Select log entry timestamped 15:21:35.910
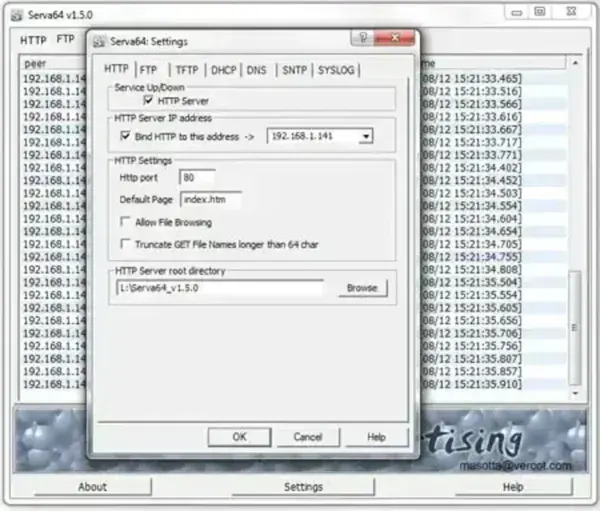600x511 pixels. pos(472,384)
